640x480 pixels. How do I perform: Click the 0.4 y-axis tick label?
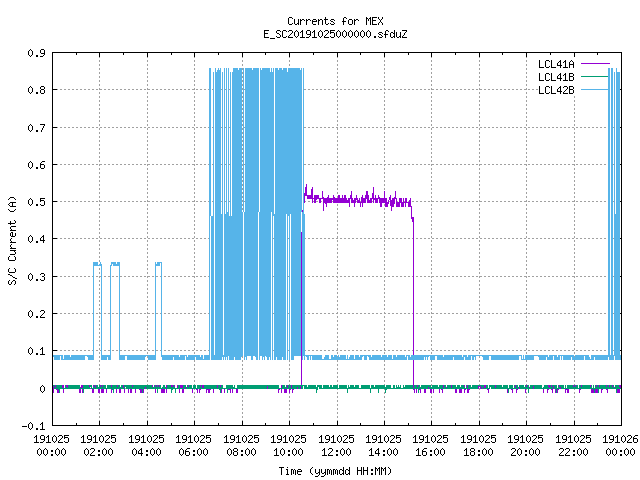[36, 239]
